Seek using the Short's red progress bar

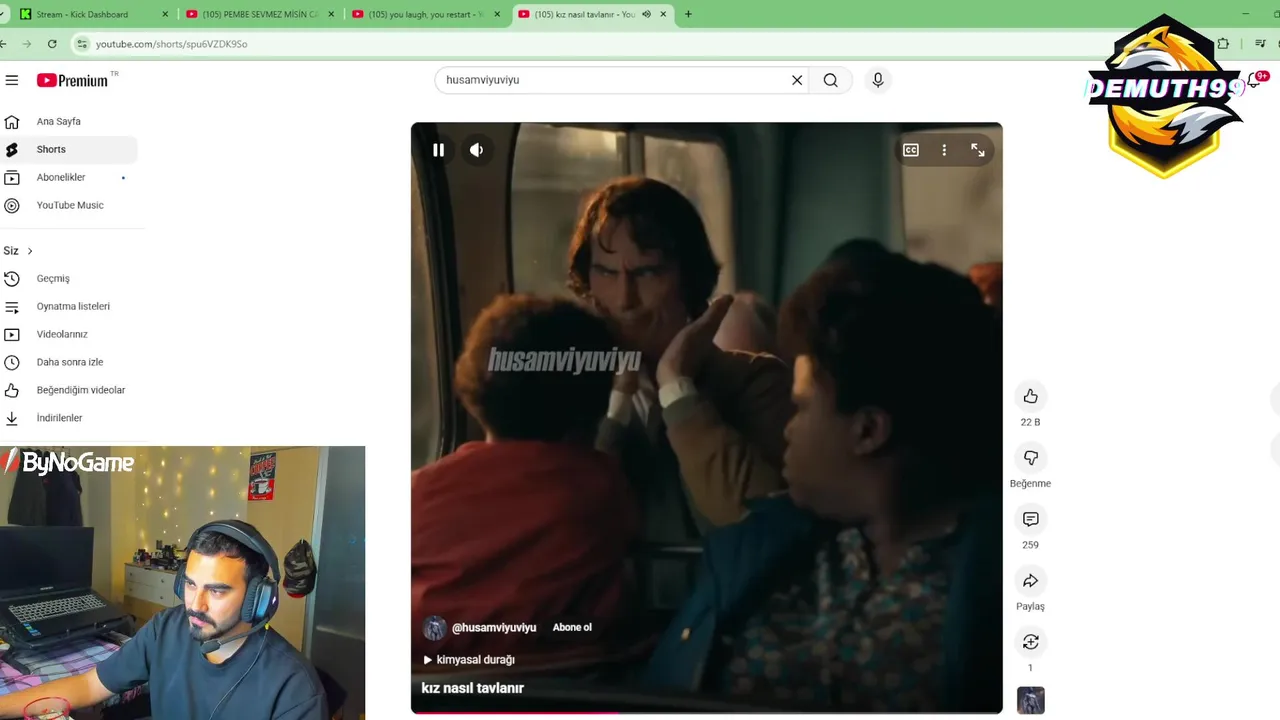point(706,712)
